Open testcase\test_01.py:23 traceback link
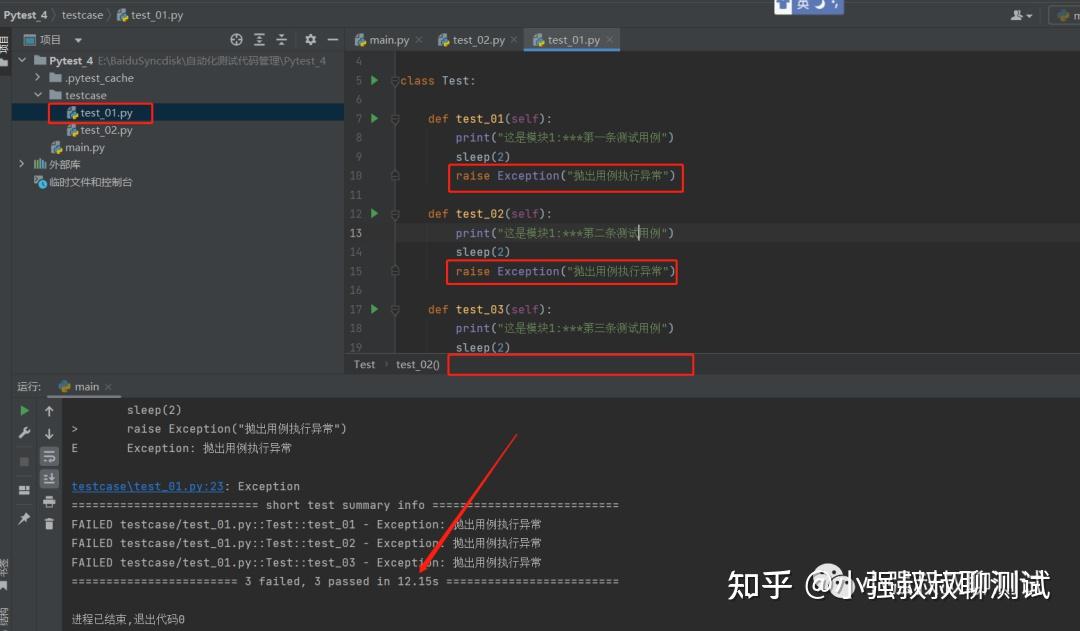The image size is (1080, 631). tap(147, 486)
